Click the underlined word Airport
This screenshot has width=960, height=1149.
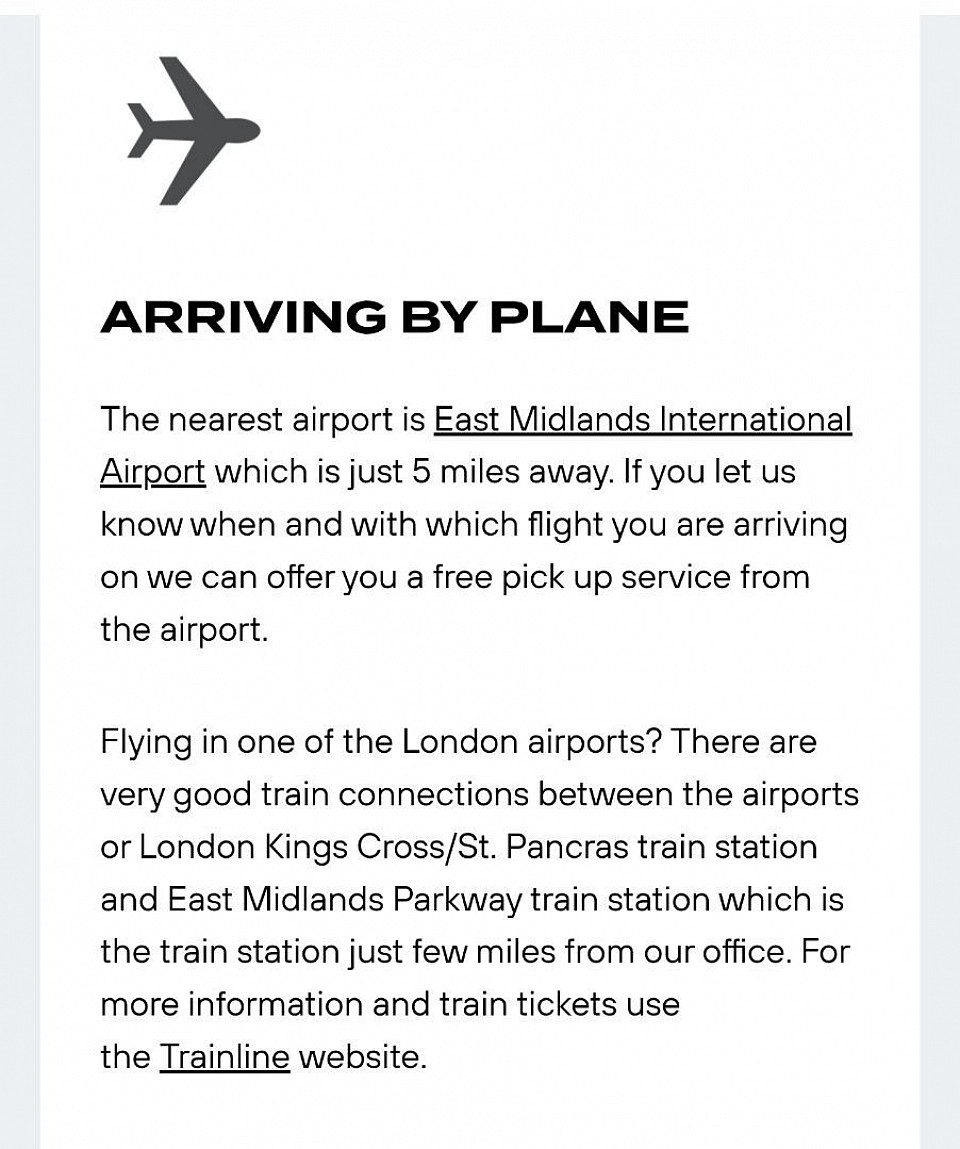point(152,471)
